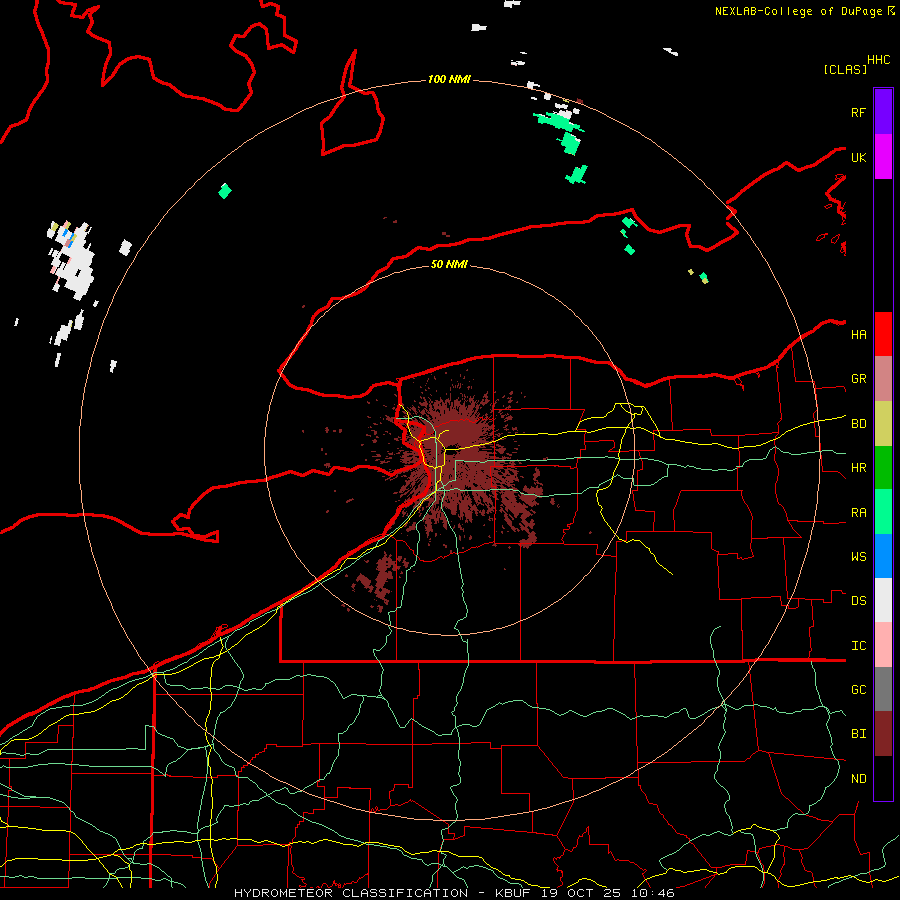This screenshot has width=900, height=900.
Task: Choose the DS white legend swatch
Action: (883, 600)
